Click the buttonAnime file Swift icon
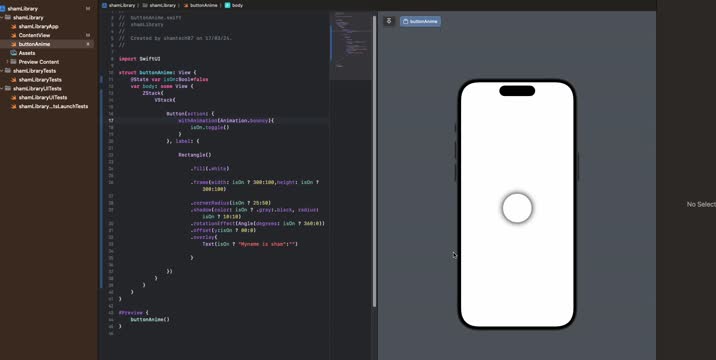This screenshot has width=716, height=360. [14, 44]
